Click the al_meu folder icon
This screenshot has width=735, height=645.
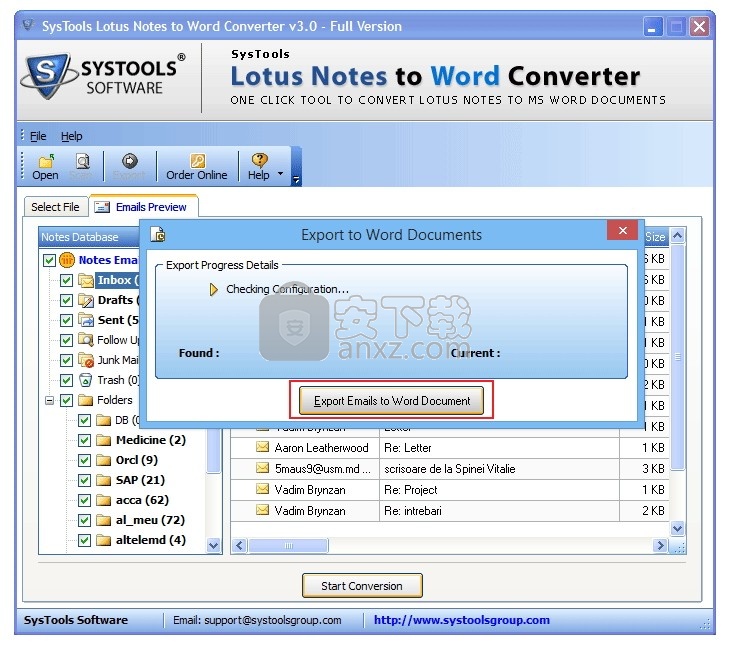click(103, 520)
